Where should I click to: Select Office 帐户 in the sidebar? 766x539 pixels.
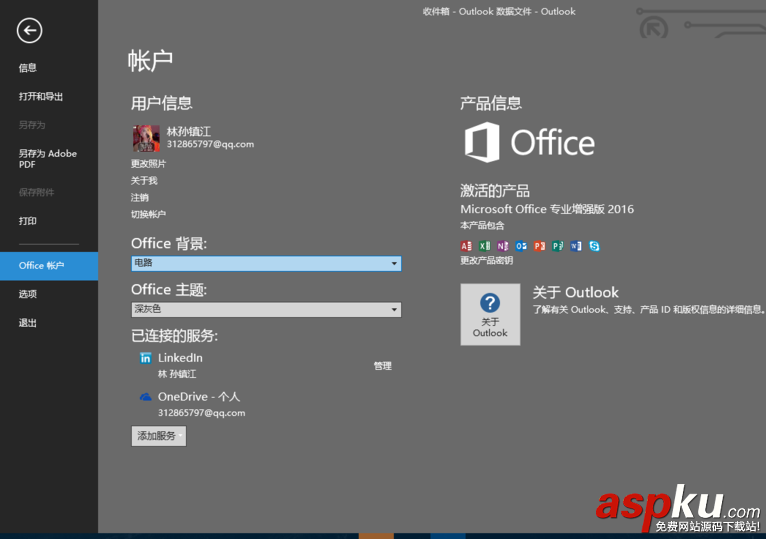coord(49,266)
